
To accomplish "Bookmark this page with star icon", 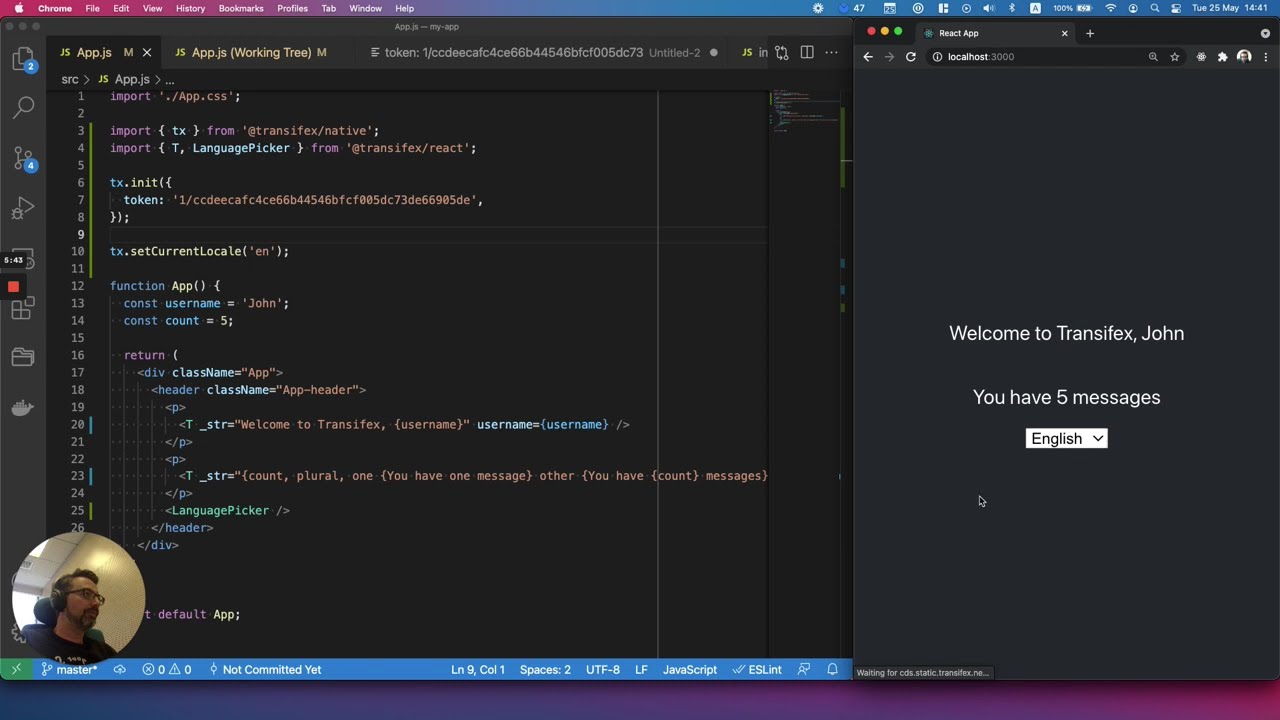I will point(1175,57).
